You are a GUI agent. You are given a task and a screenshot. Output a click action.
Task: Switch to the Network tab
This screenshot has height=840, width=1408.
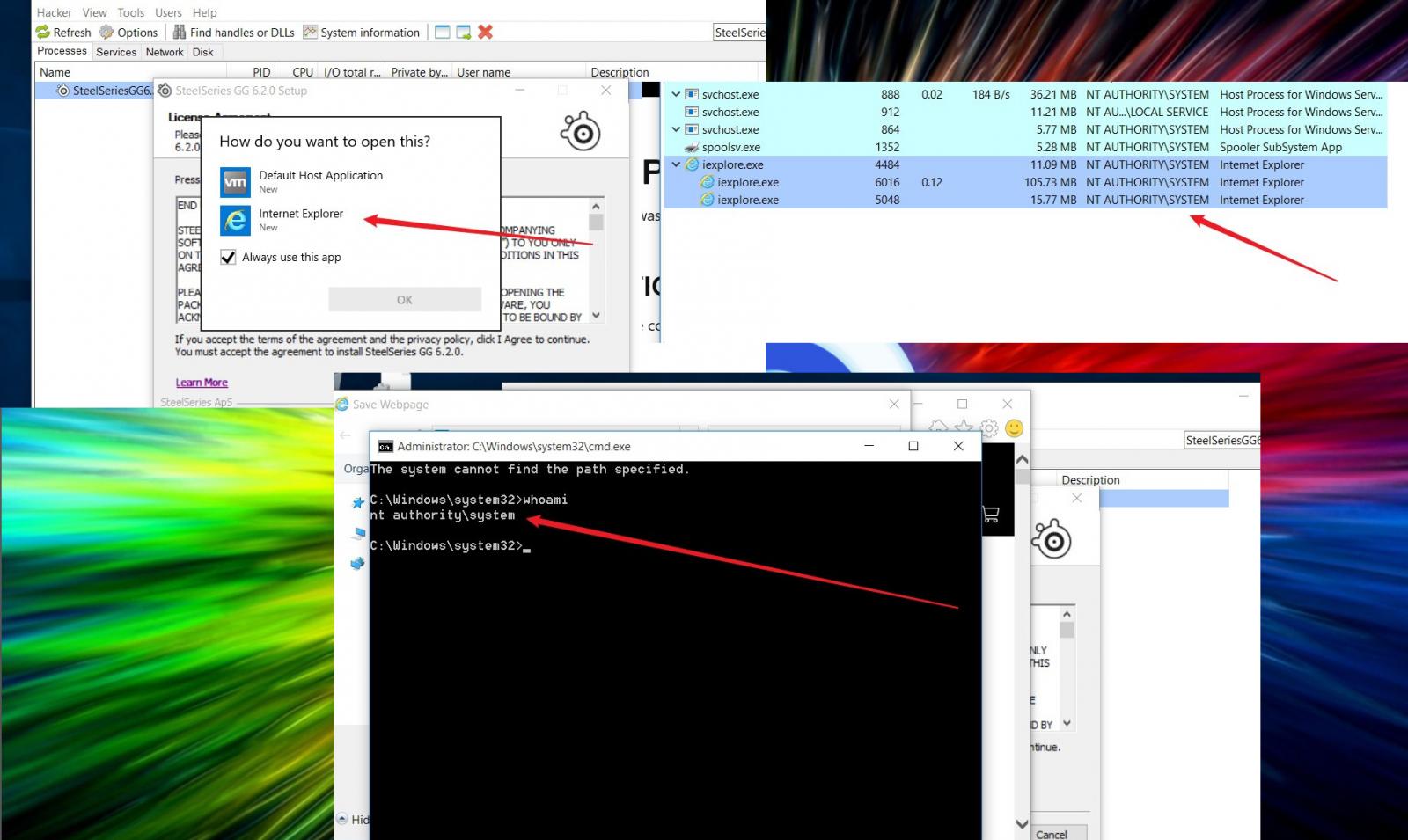165,52
